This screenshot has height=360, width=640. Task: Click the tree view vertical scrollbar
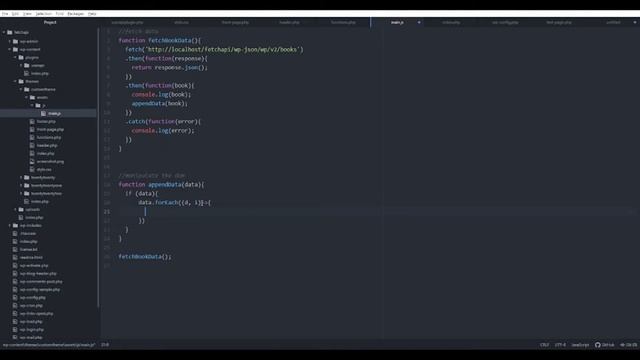98,167
